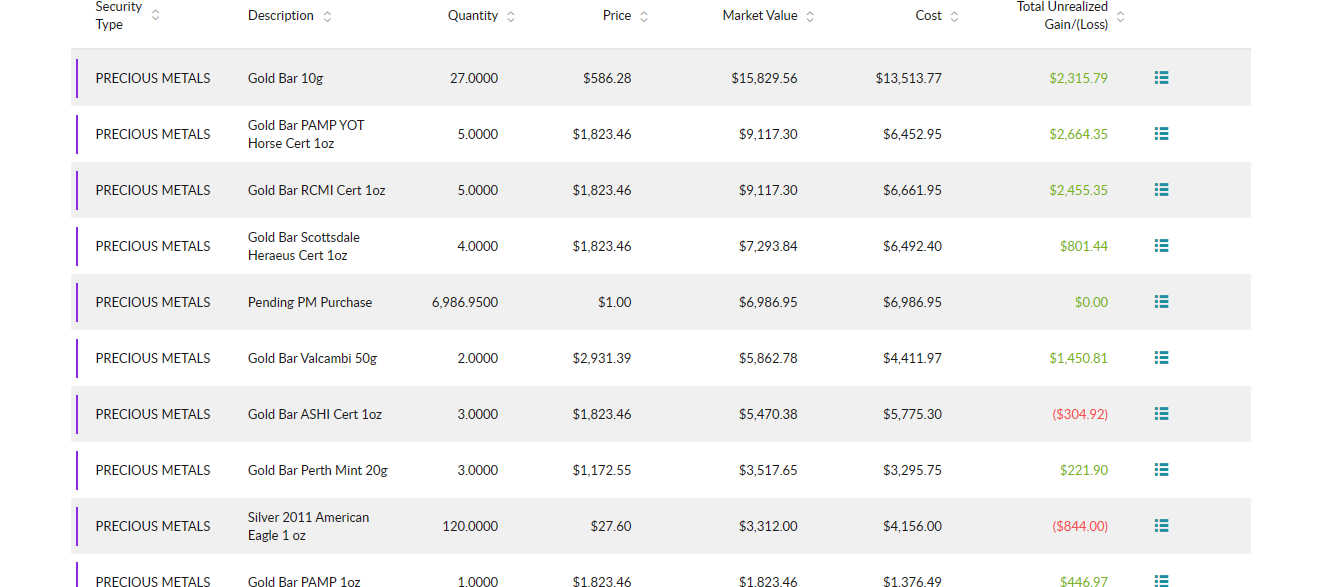
Task: Sort by Security Type column arrows
Action: click(155, 16)
